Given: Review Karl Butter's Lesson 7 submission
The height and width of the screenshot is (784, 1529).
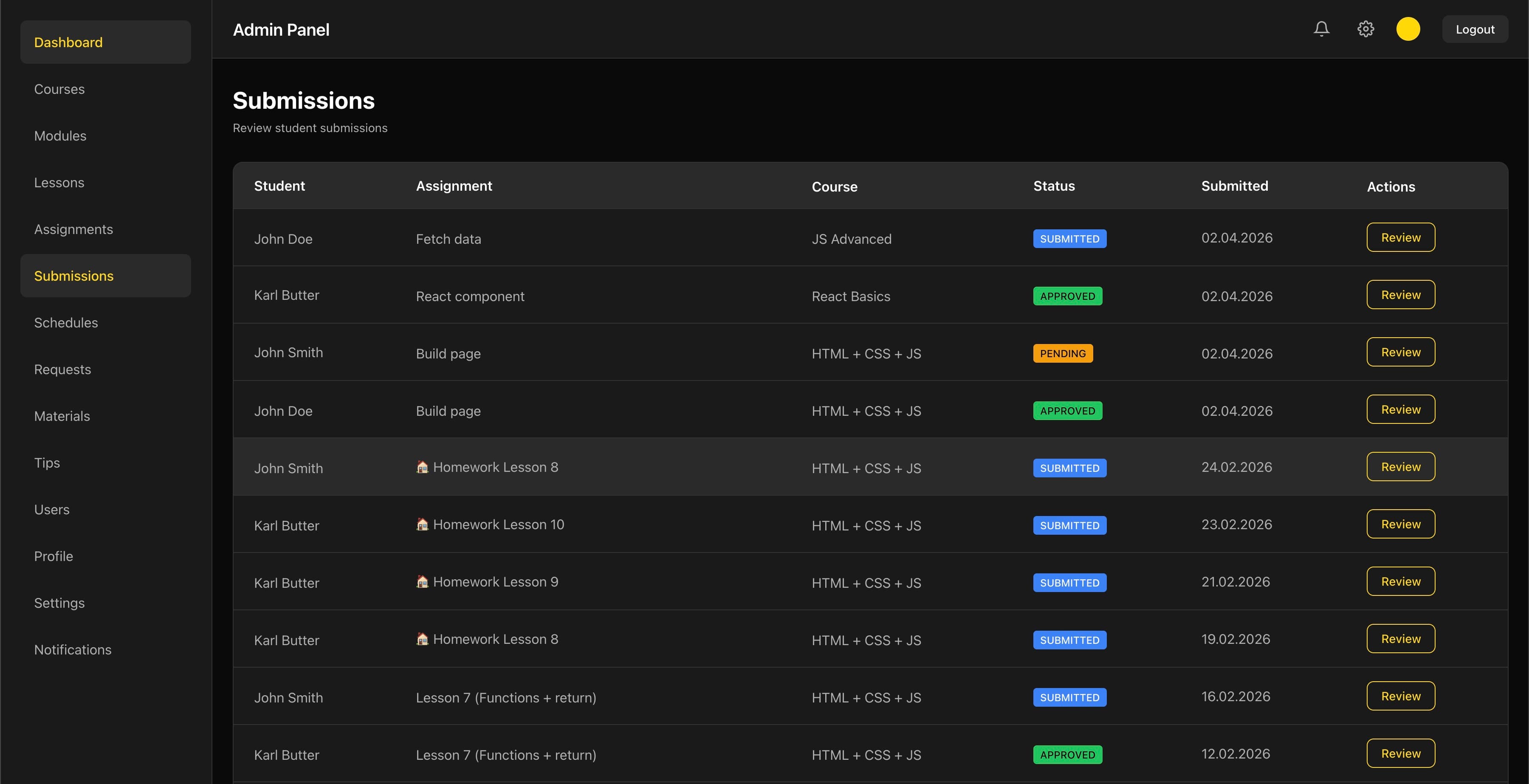Looking at the screenshot, I should [1400, 753].
